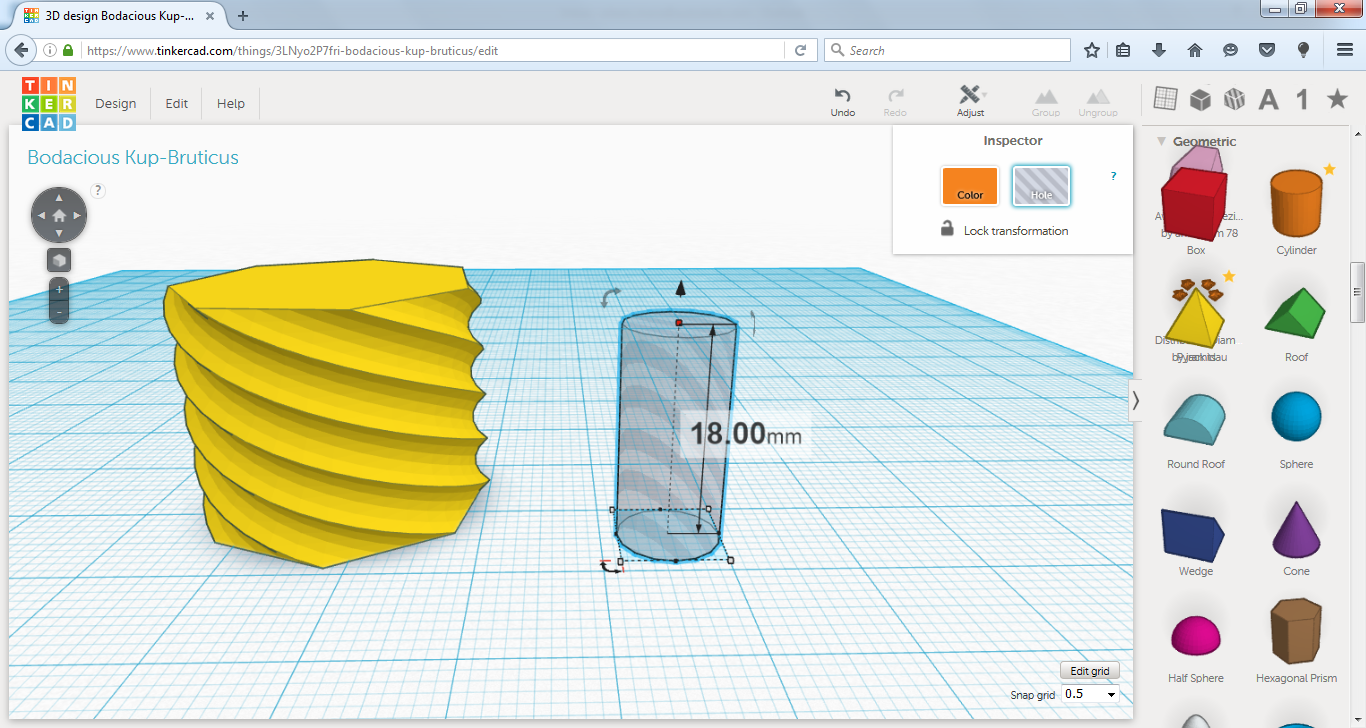Image resolution: width=1366 pixels, height=728 pixels.
Task: Open the browser hamburger menu
Action: tap(1345, 50)
